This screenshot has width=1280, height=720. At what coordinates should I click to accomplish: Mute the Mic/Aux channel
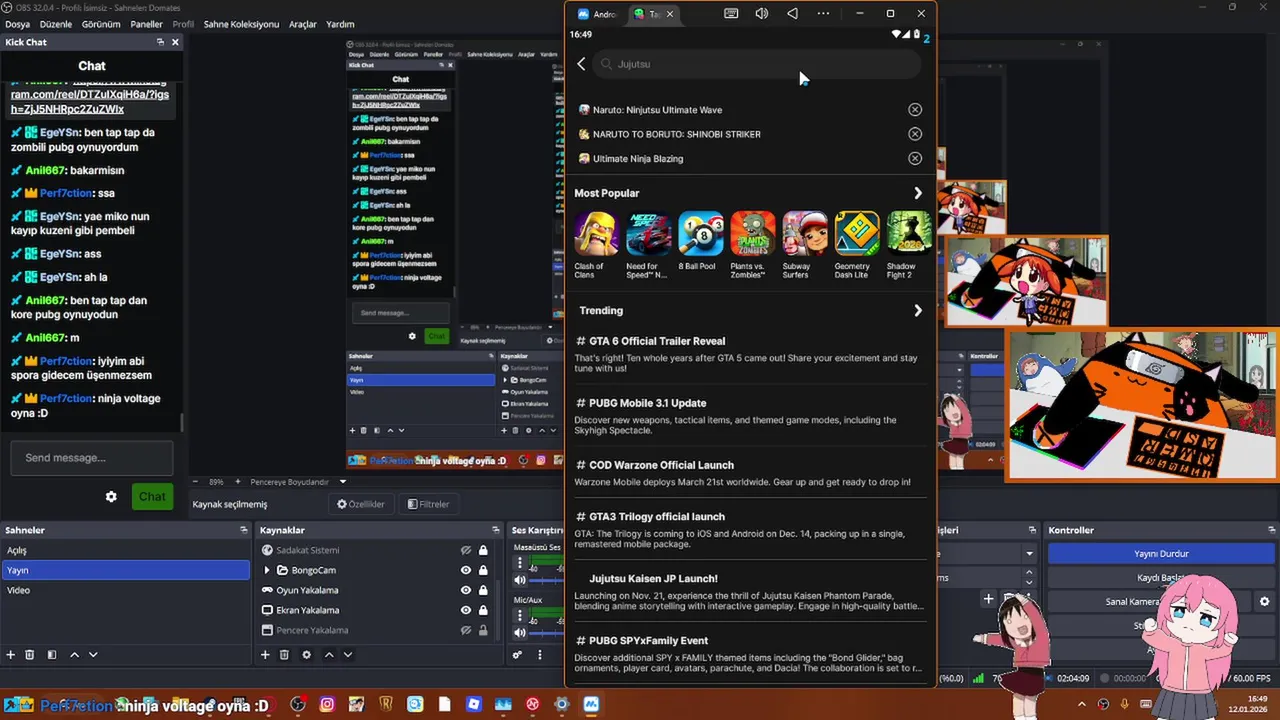click(519, 633)
